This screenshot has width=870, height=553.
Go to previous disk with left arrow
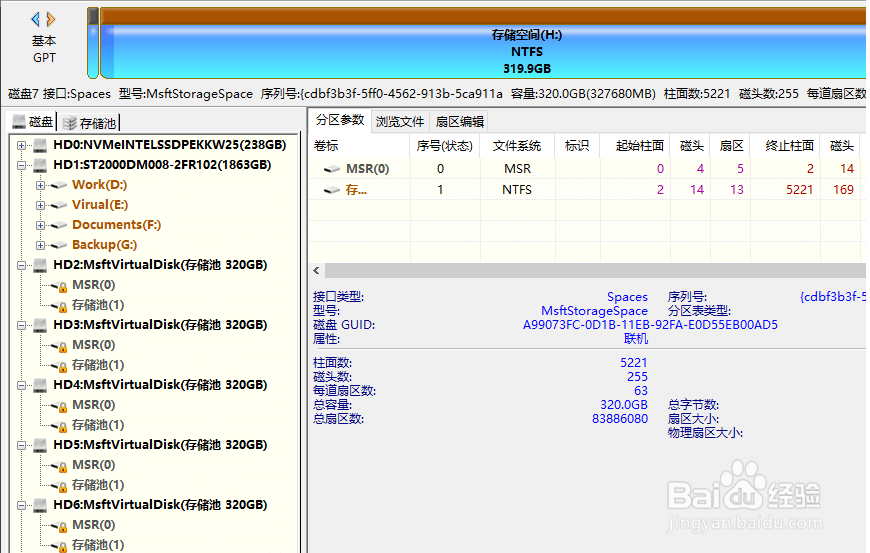pyautogui.click(x=36, y=19)
